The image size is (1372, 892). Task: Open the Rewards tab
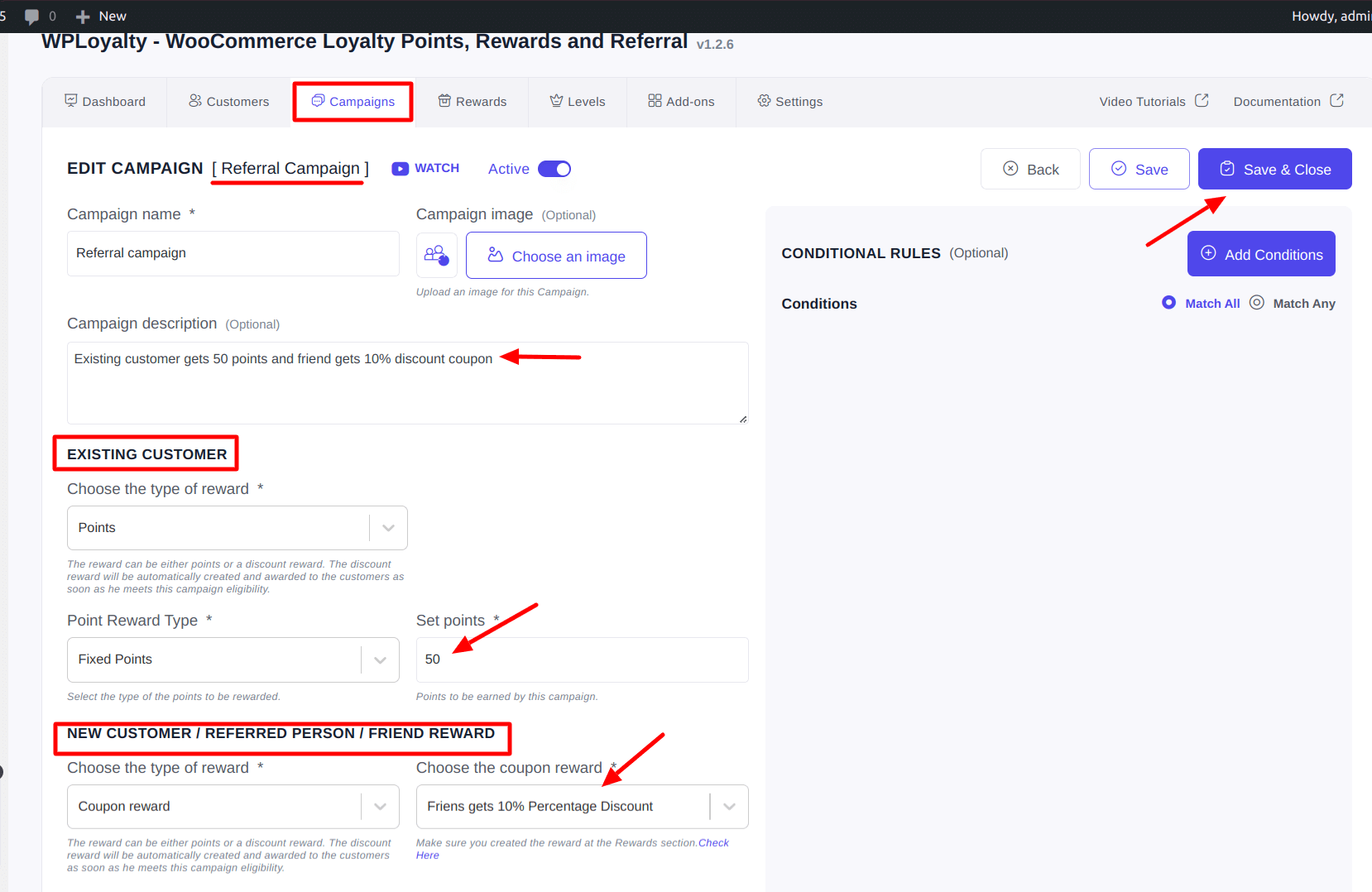click(x=472, y=102)
